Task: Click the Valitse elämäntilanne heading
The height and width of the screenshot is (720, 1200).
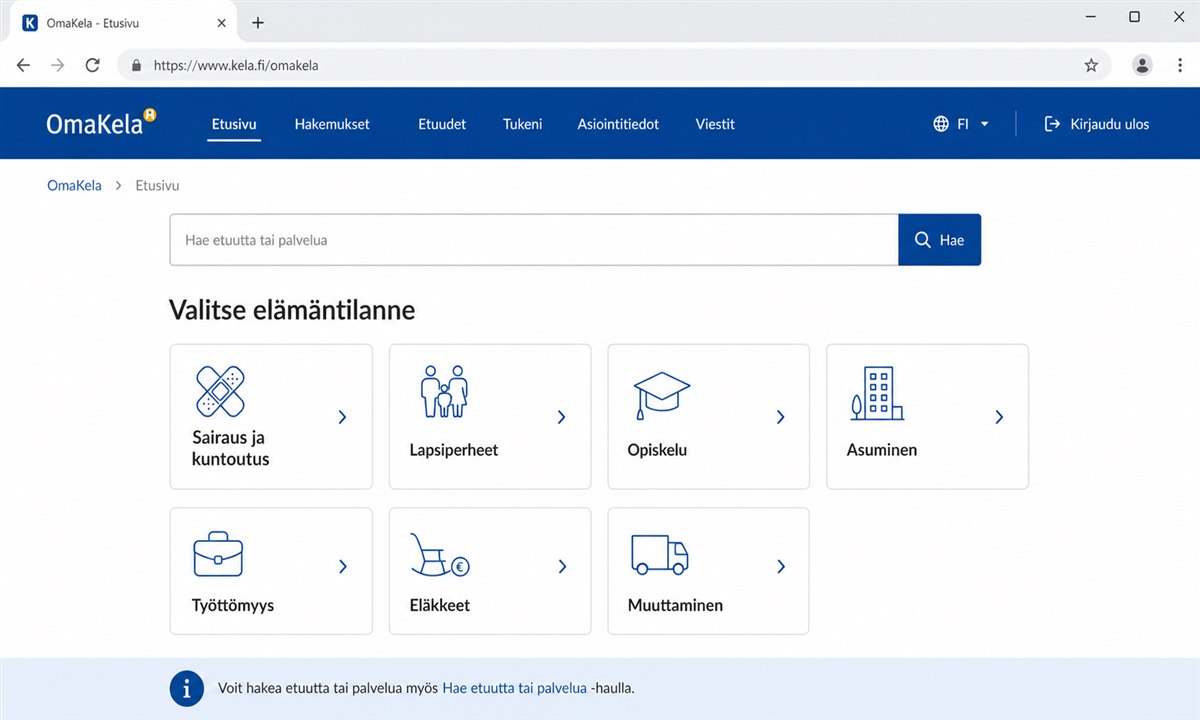Action: coord(292,310)
